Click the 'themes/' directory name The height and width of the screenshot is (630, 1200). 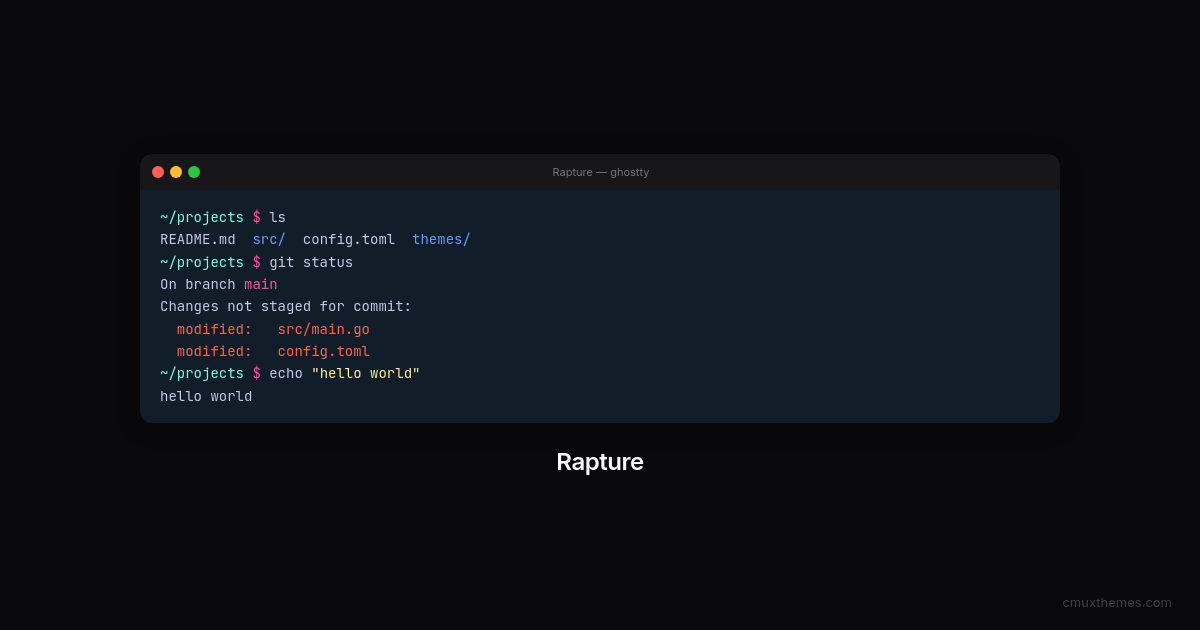pyautogui.click(x=441, y=240)
